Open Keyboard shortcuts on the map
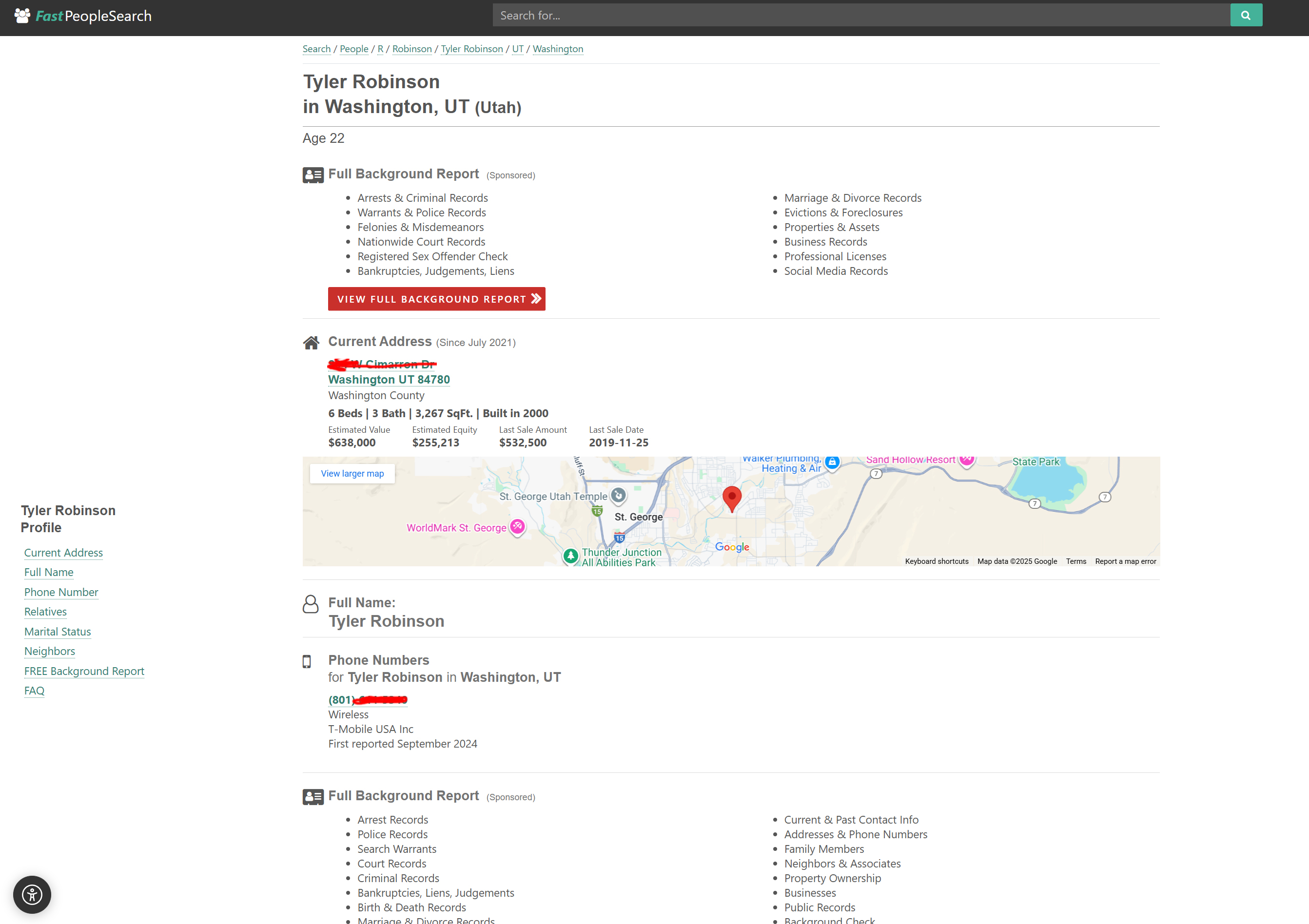This screenshot has height=924, width=1309. [936, 561]
